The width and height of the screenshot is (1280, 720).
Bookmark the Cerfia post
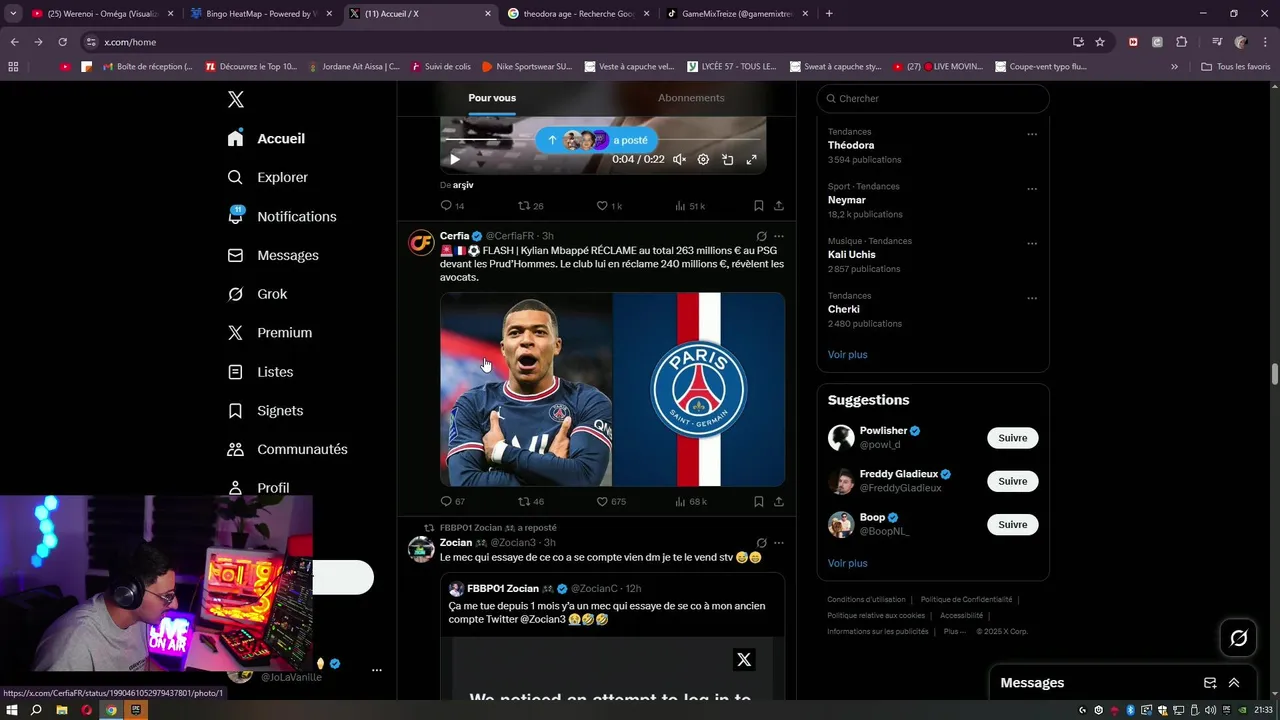click(x=759, y=501)
